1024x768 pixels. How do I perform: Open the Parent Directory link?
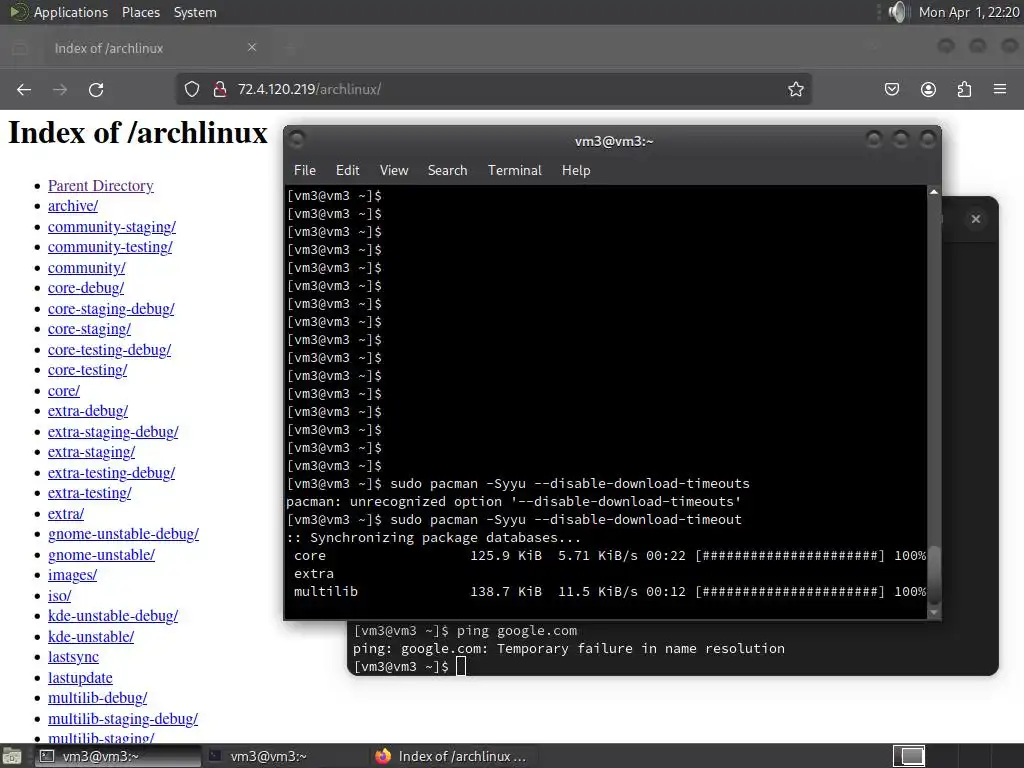tap(101, 185)
